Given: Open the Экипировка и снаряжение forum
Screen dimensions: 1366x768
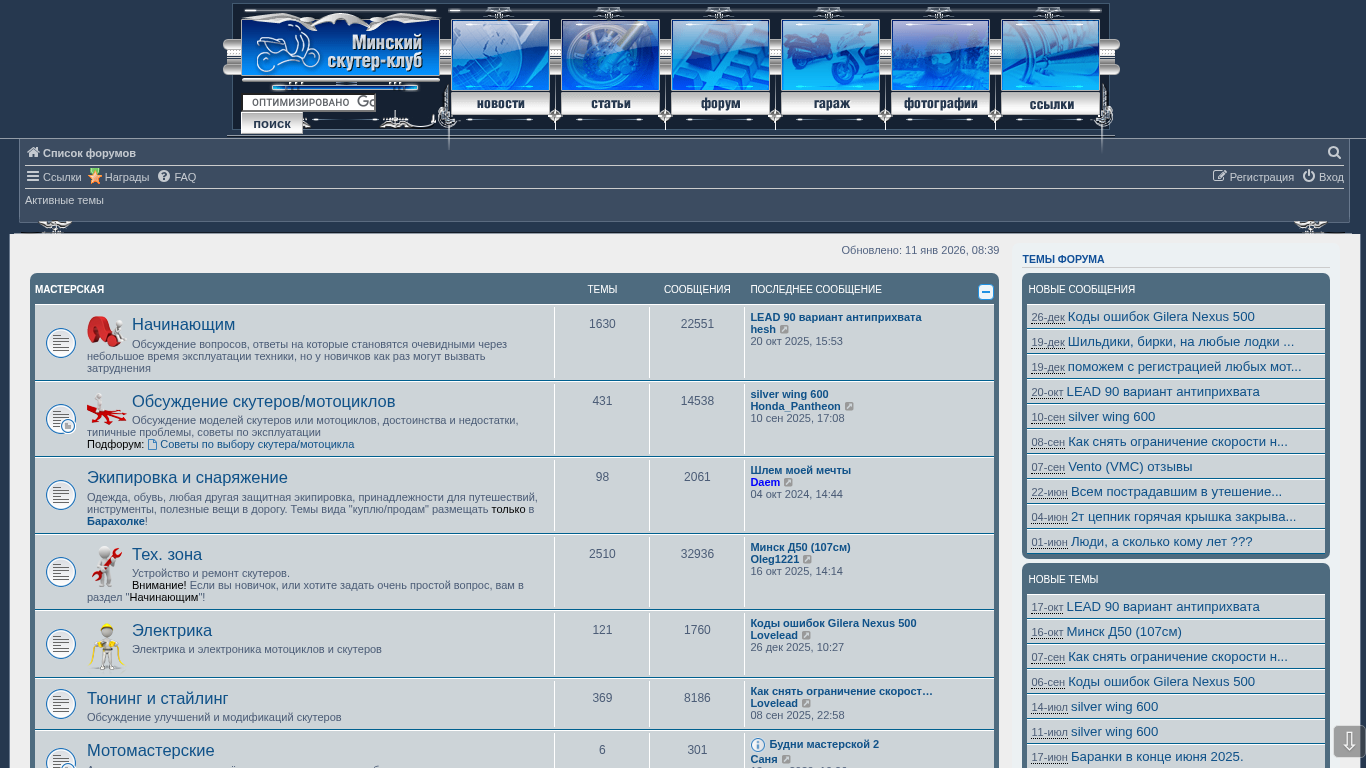Looking at the screenshot, I should 187,478.
